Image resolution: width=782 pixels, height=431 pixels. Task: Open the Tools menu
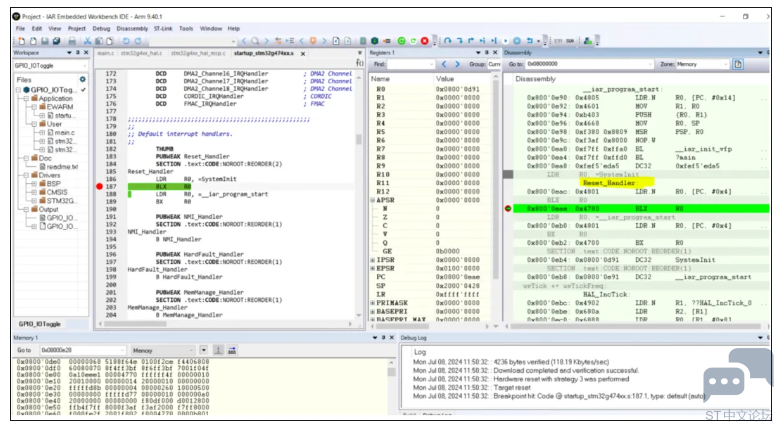(186, 28)
